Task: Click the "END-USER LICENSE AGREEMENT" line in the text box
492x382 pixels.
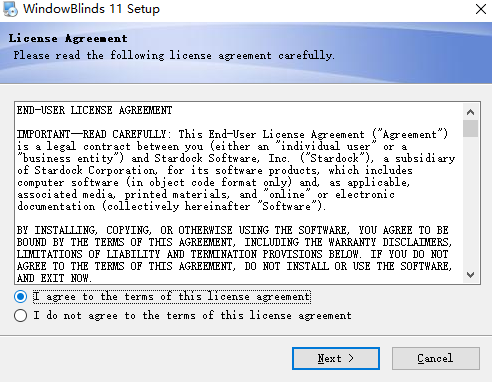Action: coord(94,110)
